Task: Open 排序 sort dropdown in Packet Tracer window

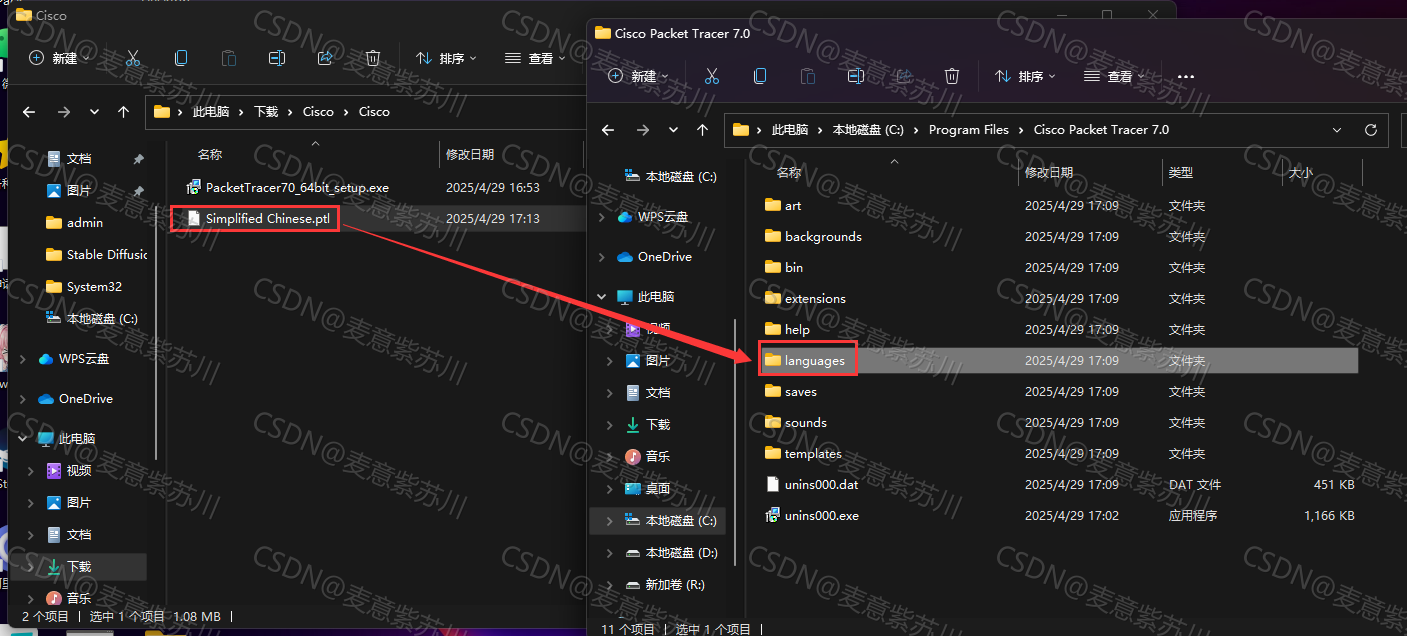Action: click(x=1025, y=76)
